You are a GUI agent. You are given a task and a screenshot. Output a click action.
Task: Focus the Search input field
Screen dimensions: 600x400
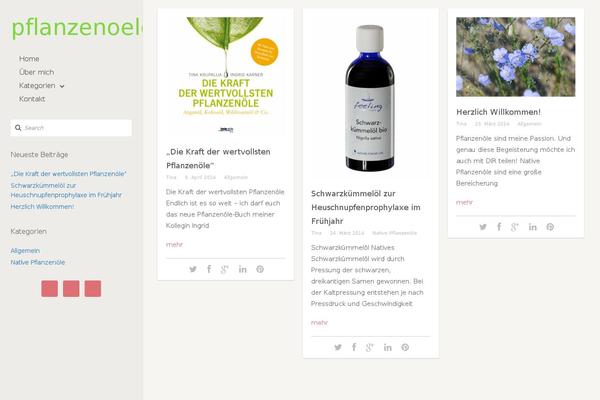coord(71,128)
